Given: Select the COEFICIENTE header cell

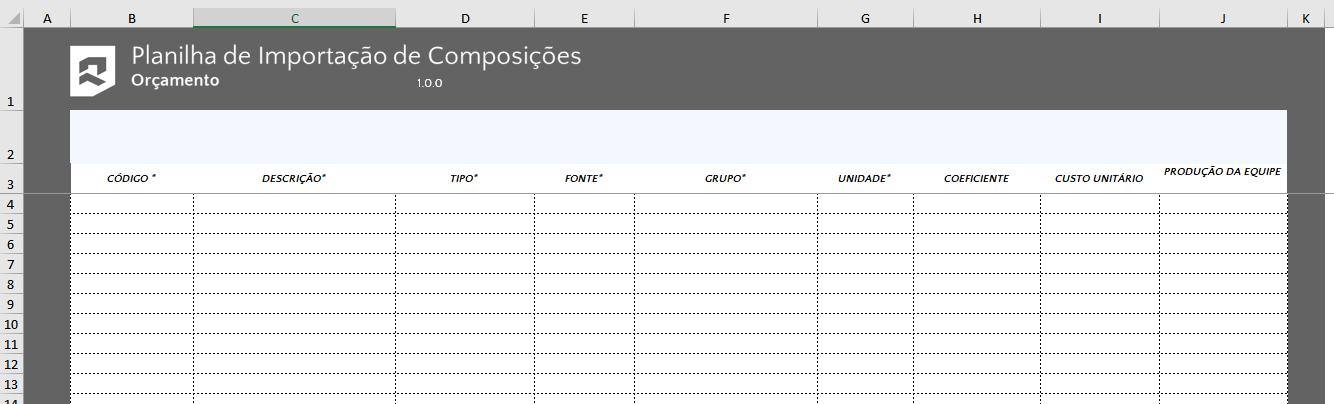Looking at the screenshot, I should pos(976,178).
